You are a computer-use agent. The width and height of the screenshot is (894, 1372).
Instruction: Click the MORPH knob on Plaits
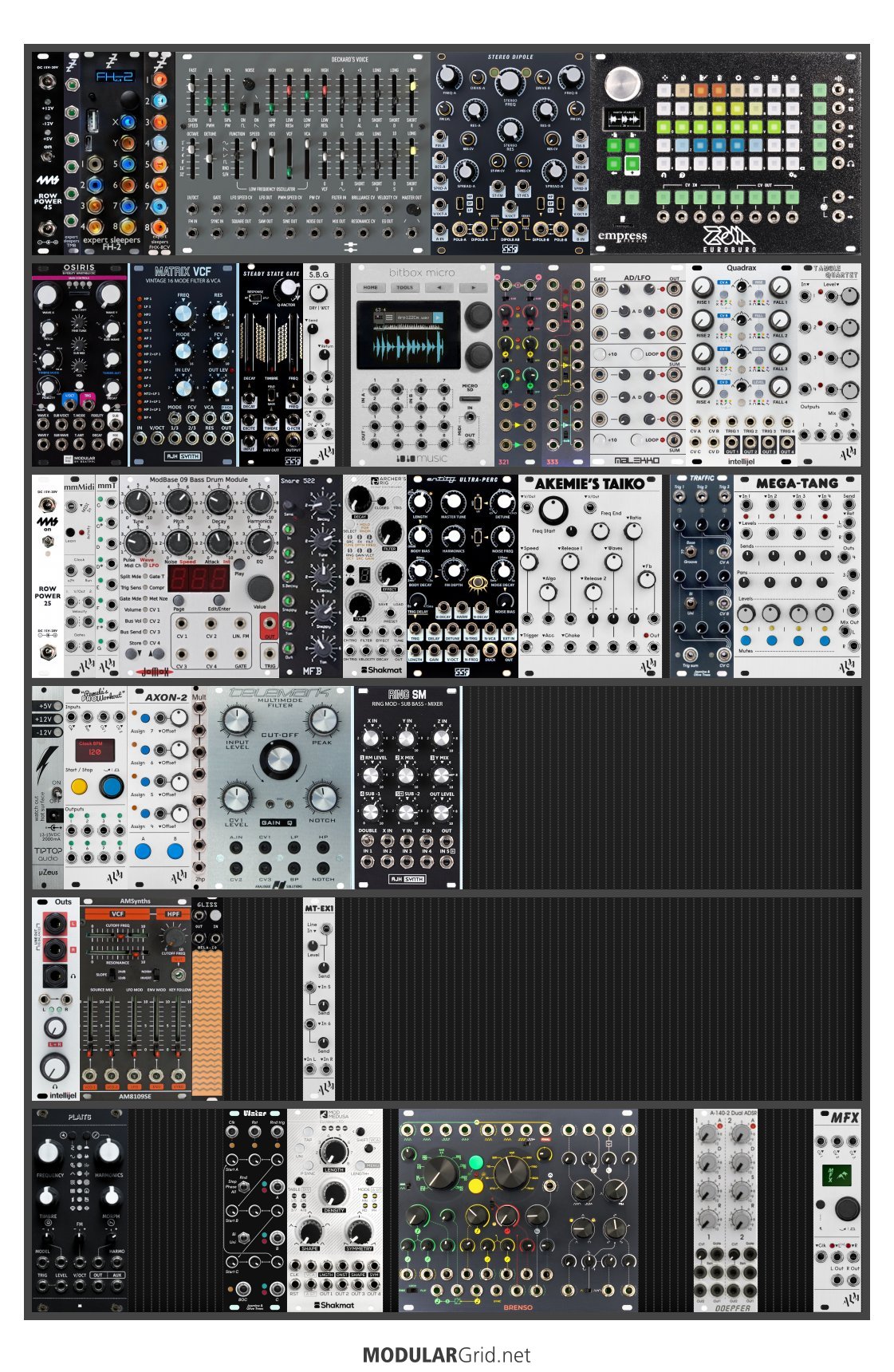click(x=110, y=1197)
